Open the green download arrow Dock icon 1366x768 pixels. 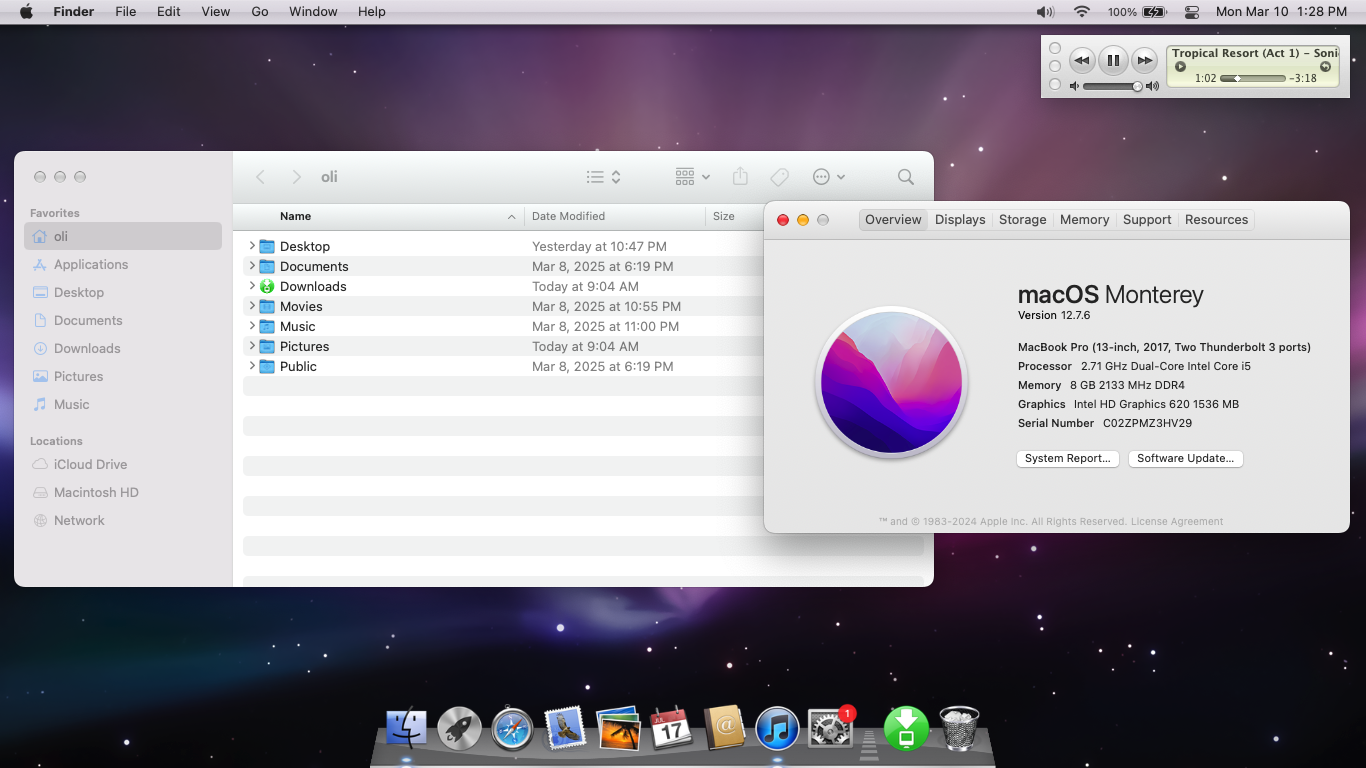906,729
